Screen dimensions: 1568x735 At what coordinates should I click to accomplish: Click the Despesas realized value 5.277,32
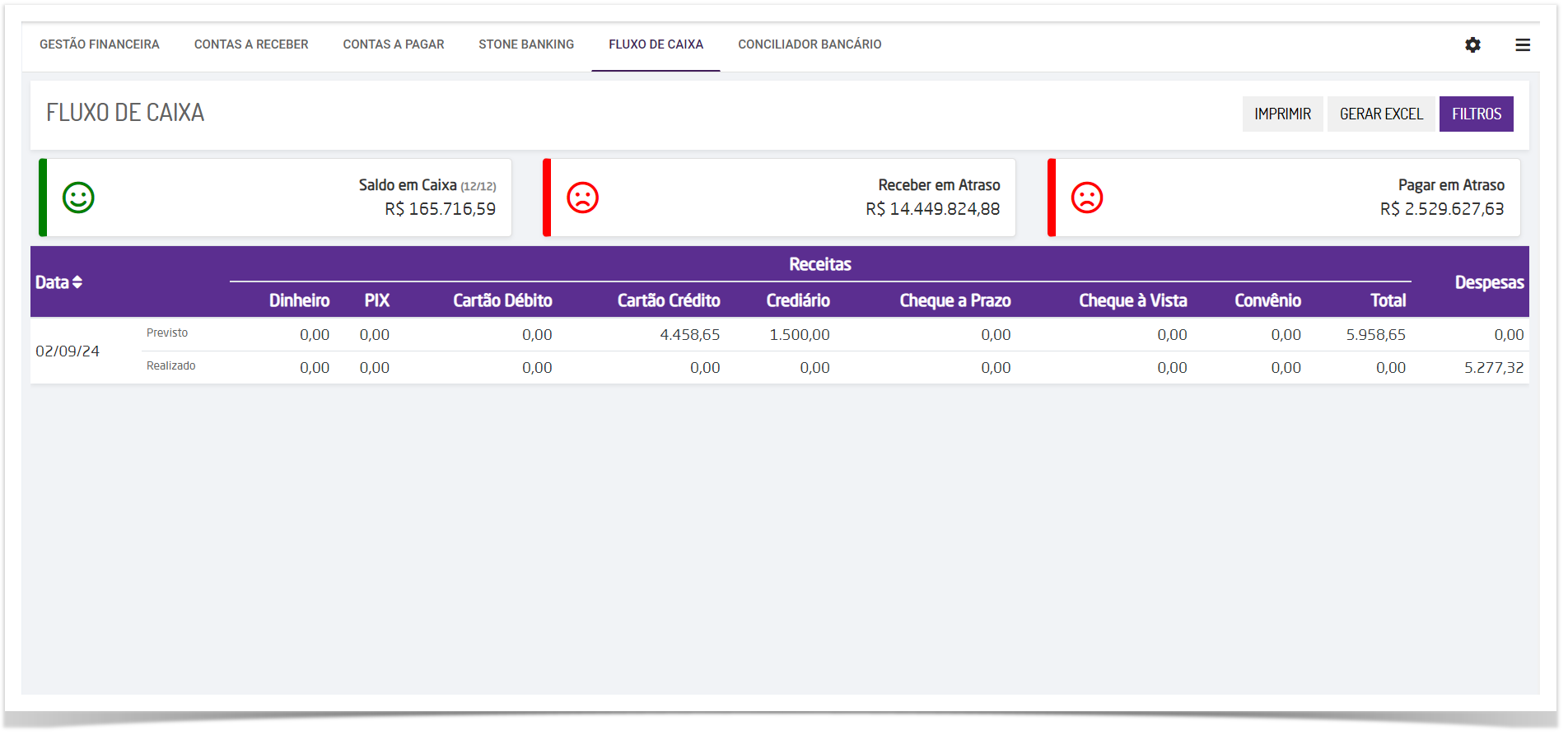pyautogui.click(x=1493, y=368)
